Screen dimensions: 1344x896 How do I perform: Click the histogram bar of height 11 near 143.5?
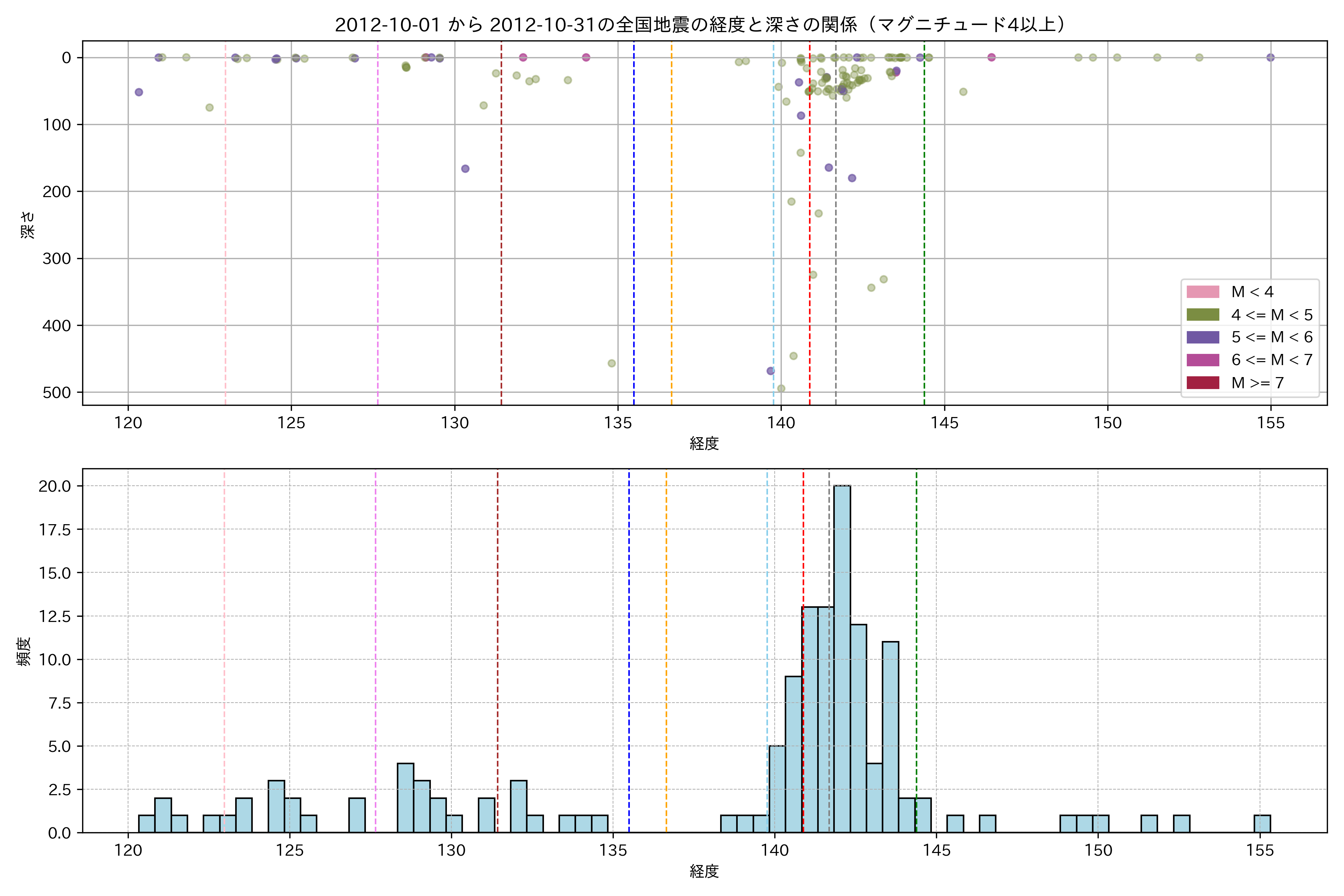coord(890,737)
